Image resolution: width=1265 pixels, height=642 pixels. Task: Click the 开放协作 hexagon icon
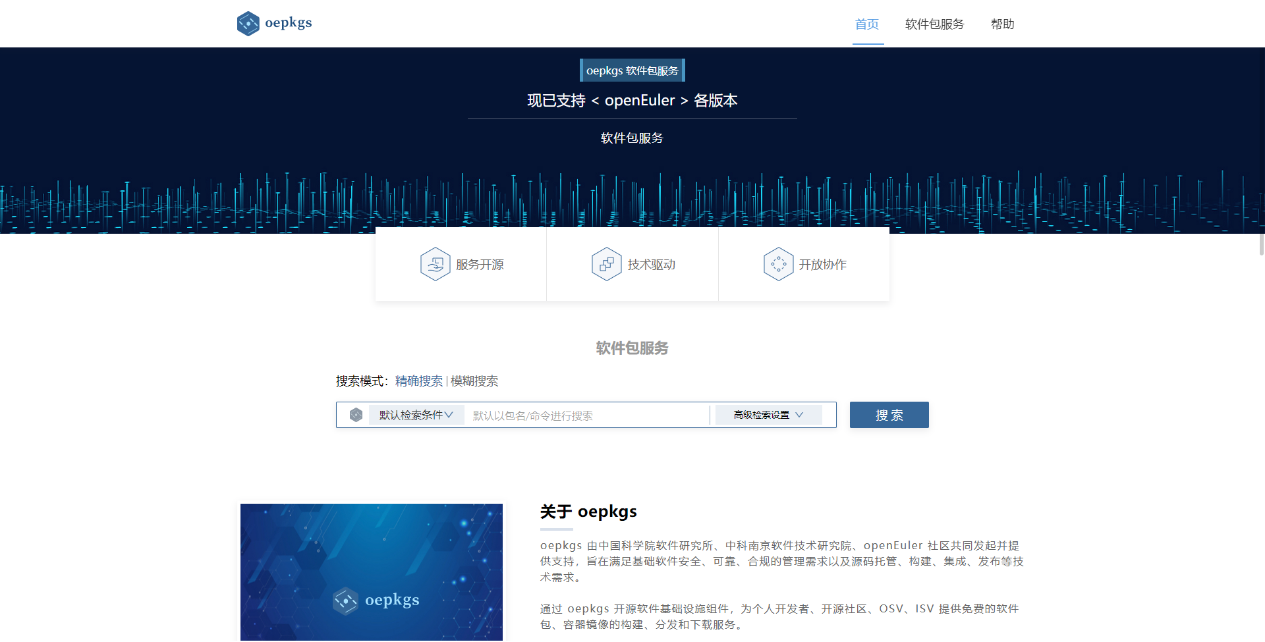pos(778,264)
